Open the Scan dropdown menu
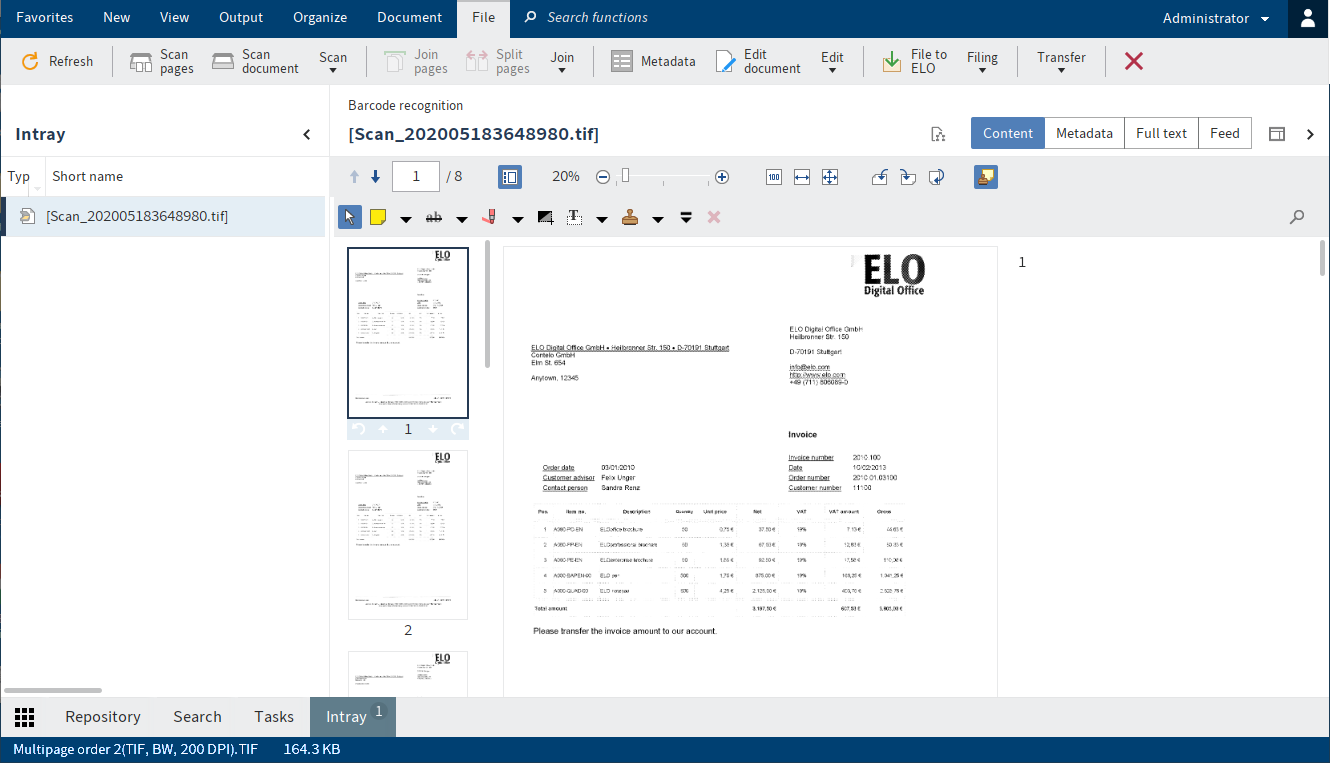The height and width of the screenshot is (763, 1330). coord(333,61)
